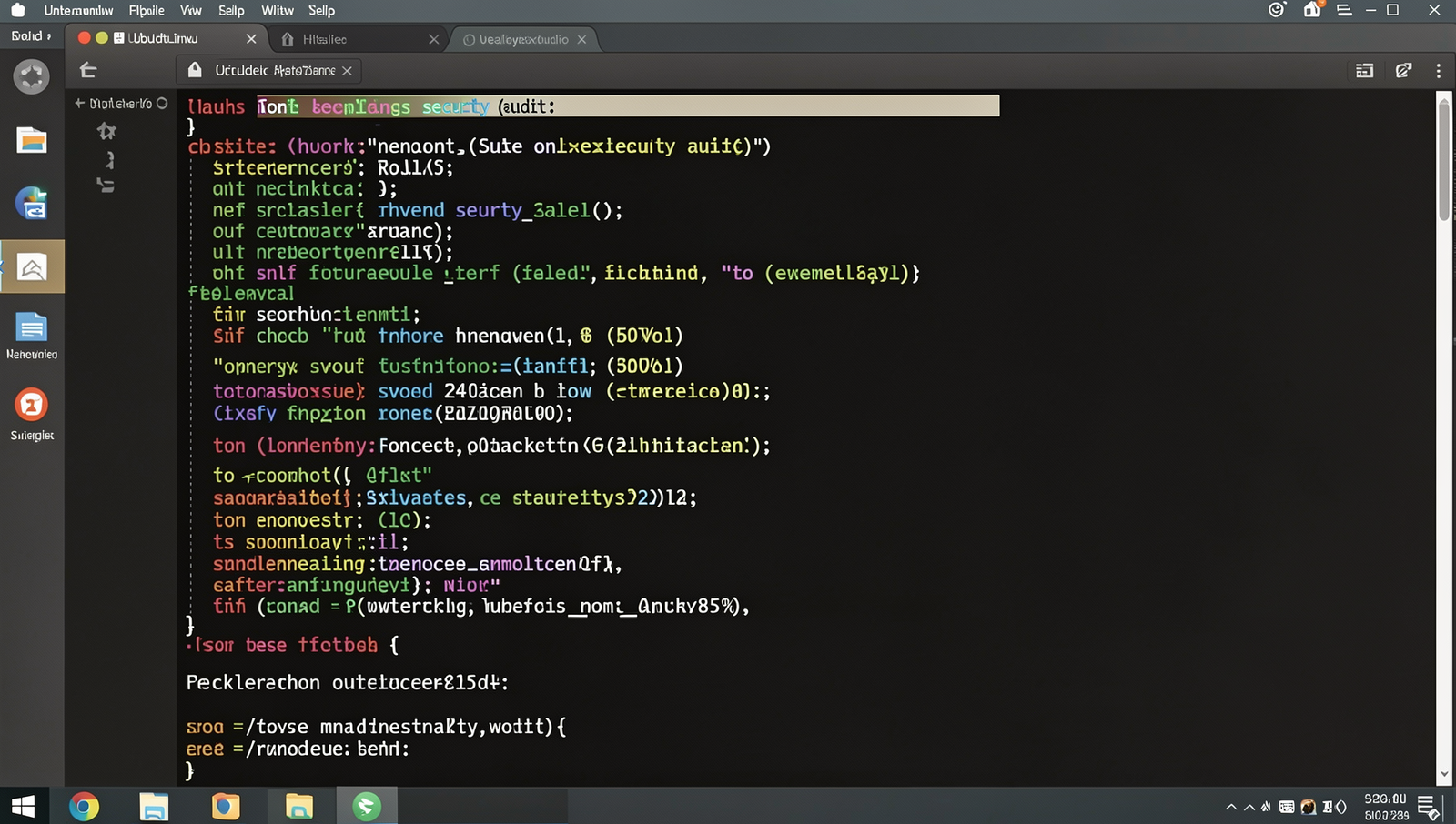Open the round gray icon atop the sidebar

[x=32, y=76]
